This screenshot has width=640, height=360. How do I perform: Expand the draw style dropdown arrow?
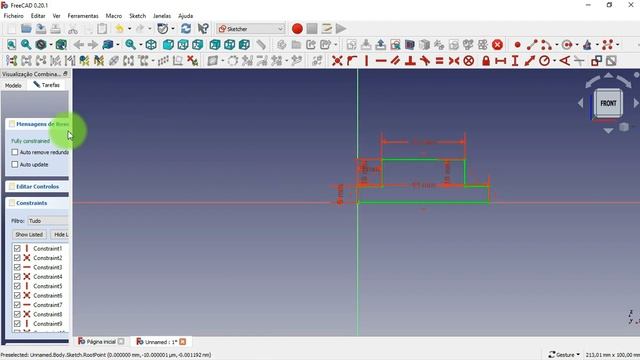coord(51,44)
